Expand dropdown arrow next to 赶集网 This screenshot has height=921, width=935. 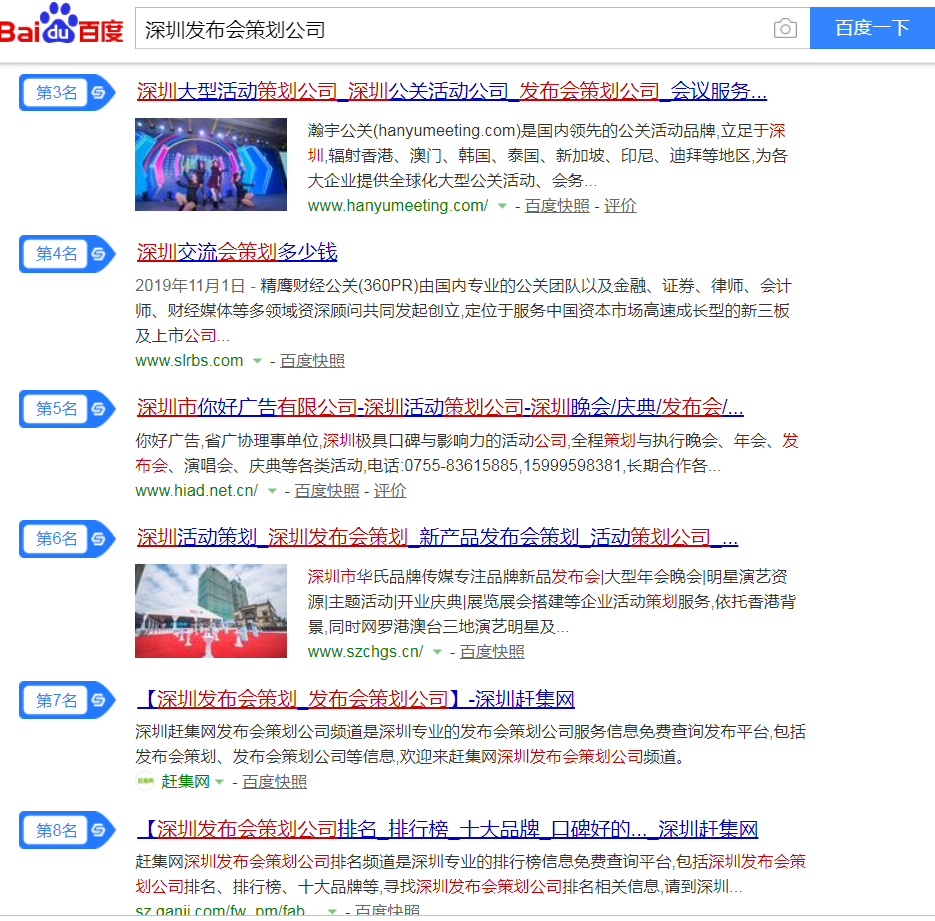[x=219, y=782]
